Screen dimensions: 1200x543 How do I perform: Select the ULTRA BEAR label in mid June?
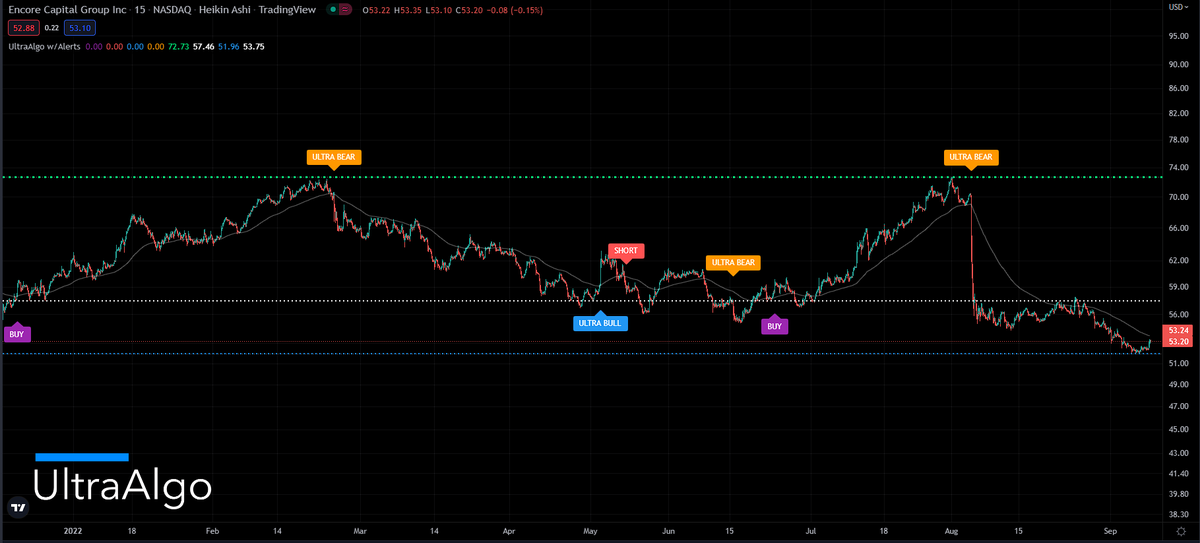click(734, 263)
